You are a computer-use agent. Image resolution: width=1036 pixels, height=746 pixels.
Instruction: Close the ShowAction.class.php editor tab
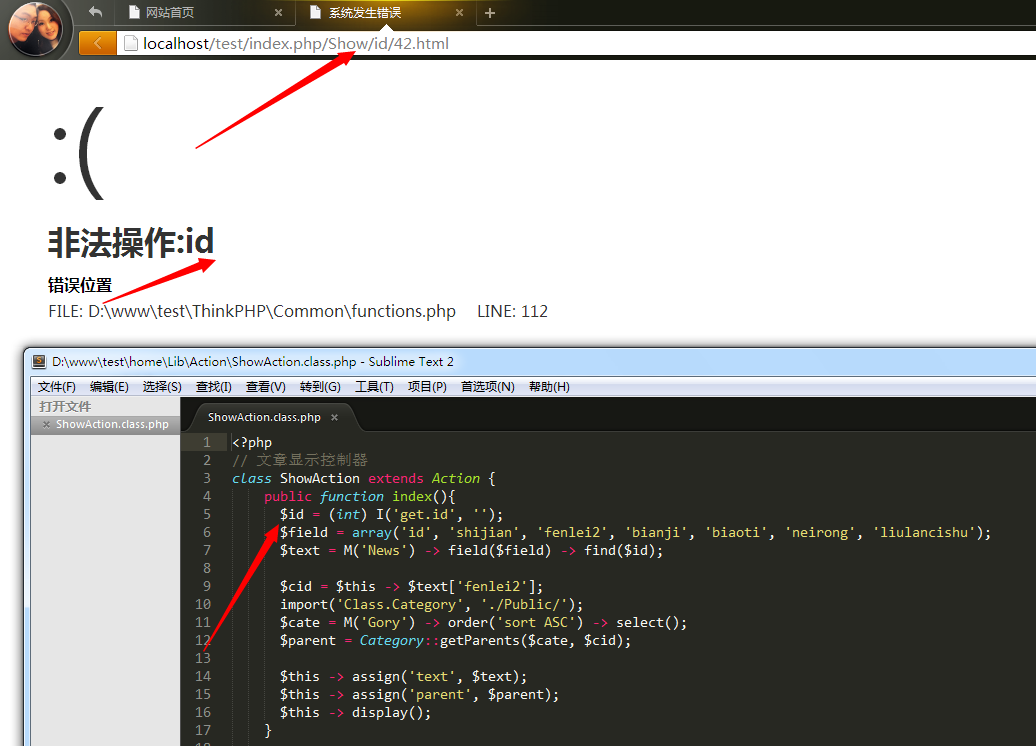point(334,417)
